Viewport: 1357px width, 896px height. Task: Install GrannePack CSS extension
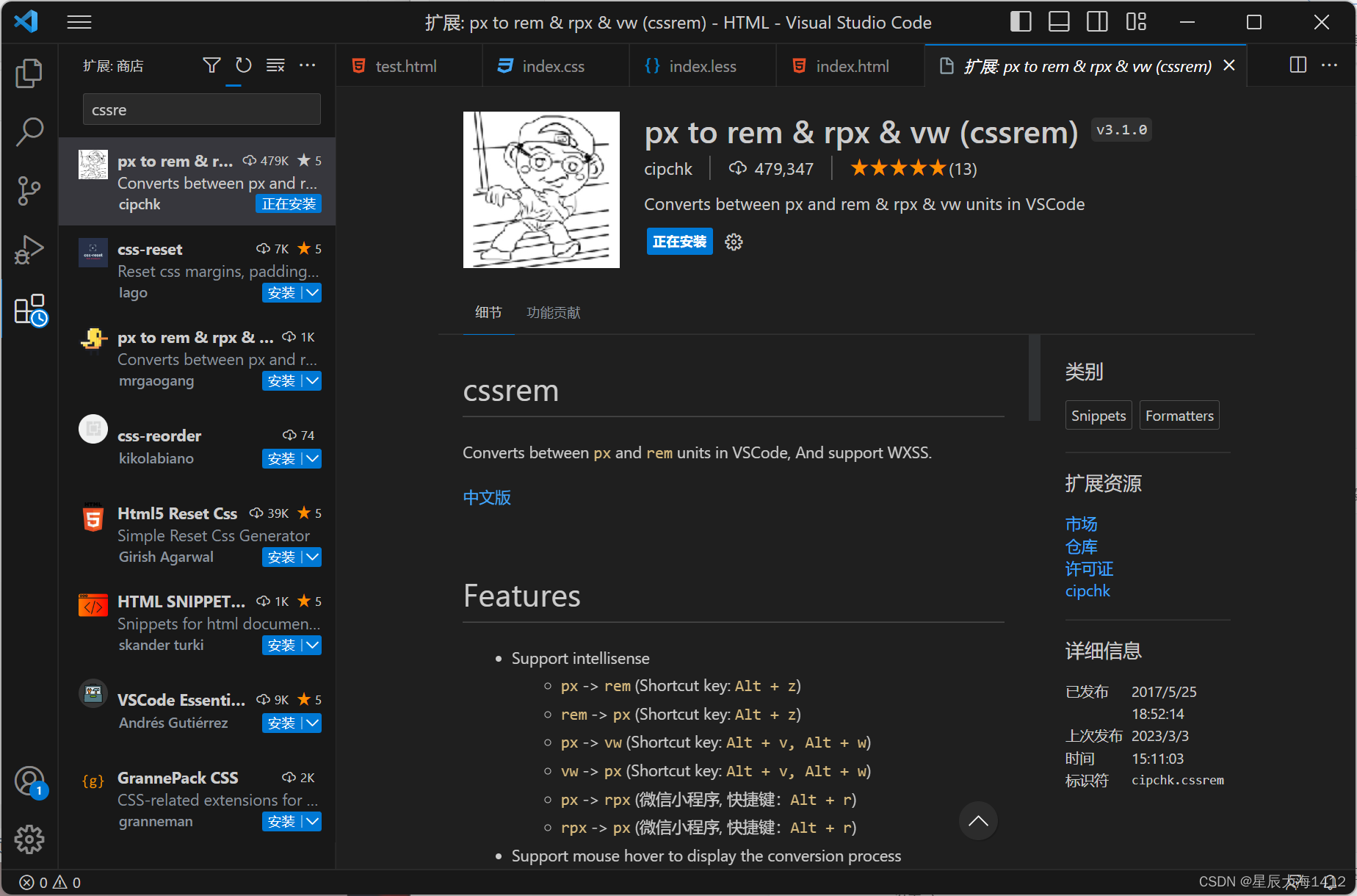tap(282, 821)
